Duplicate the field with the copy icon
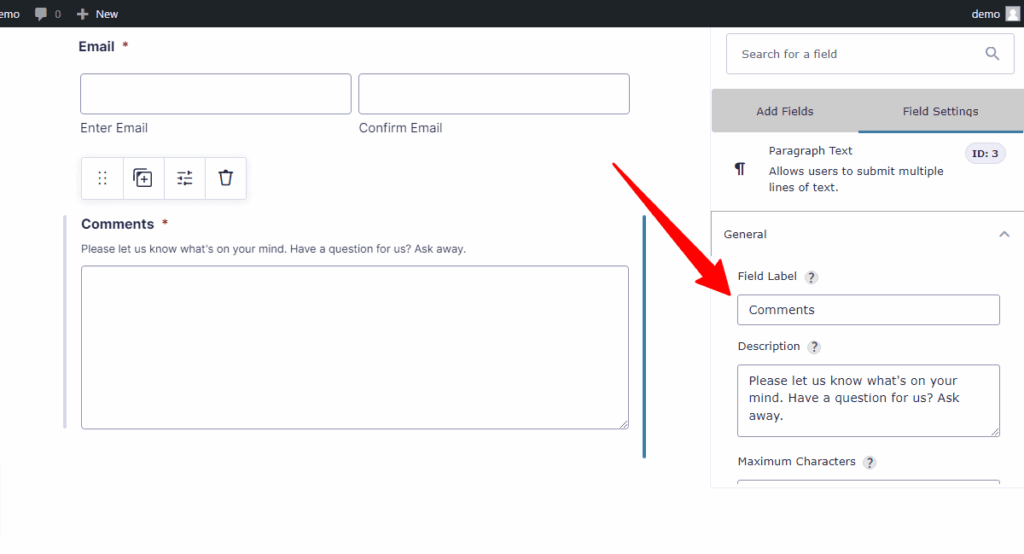The height and width of the screenshot is (554, 1024). 143,178
